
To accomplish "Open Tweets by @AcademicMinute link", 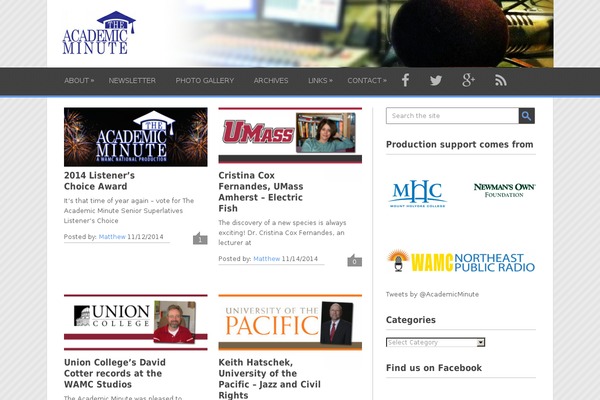I will (x=432, y=294).
